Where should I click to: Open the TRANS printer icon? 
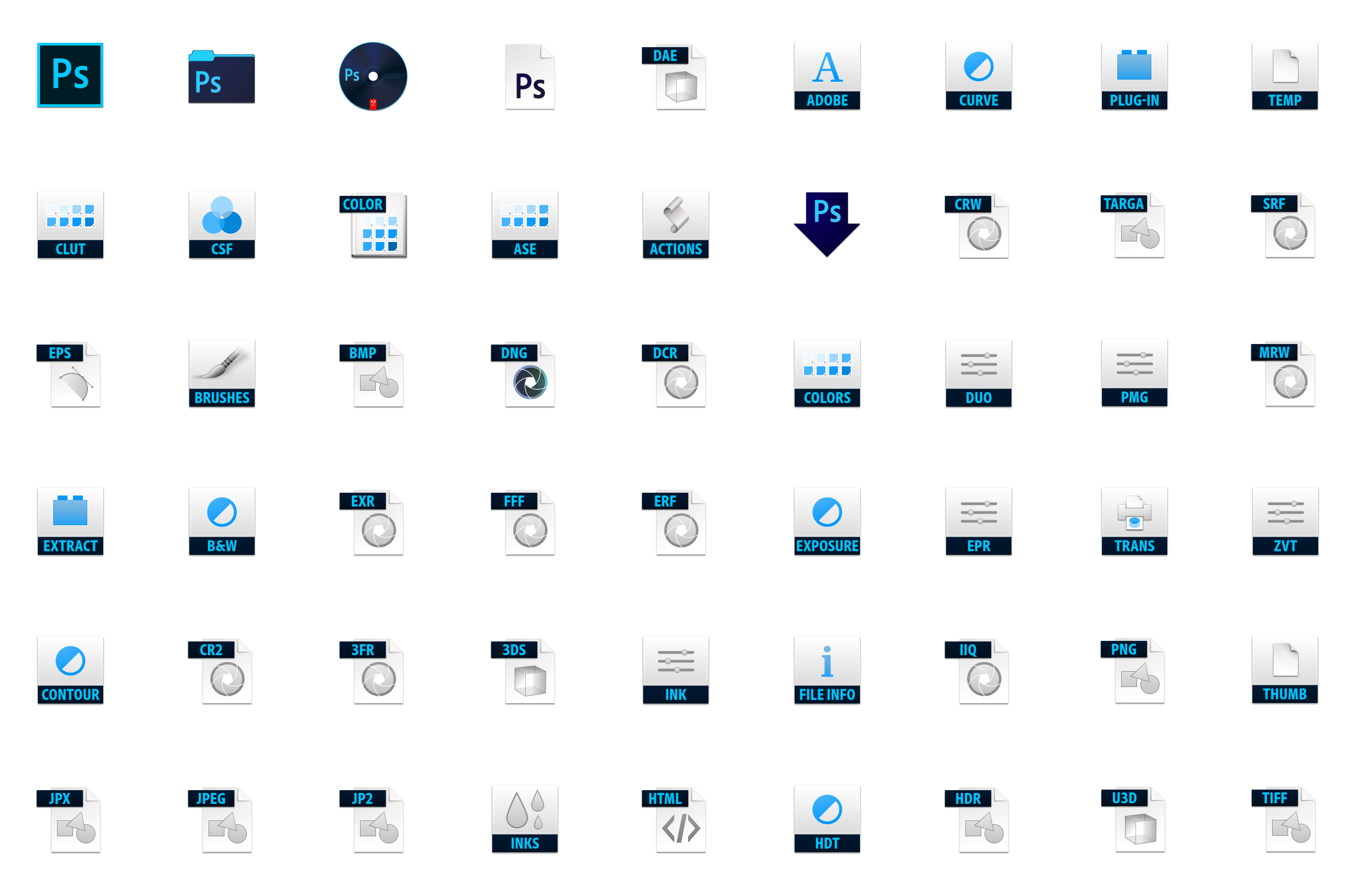(1134, 521)
